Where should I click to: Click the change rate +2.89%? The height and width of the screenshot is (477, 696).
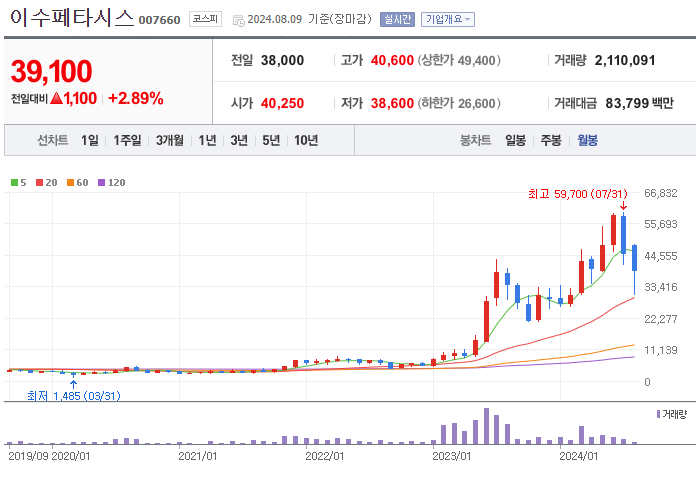pyautogui.click(x=136, y=99)
